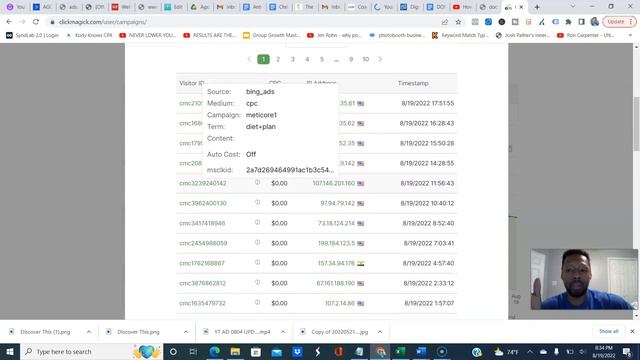
Task: Expand Copy of 20220521 jpg download options
Action: coord(380,332)
